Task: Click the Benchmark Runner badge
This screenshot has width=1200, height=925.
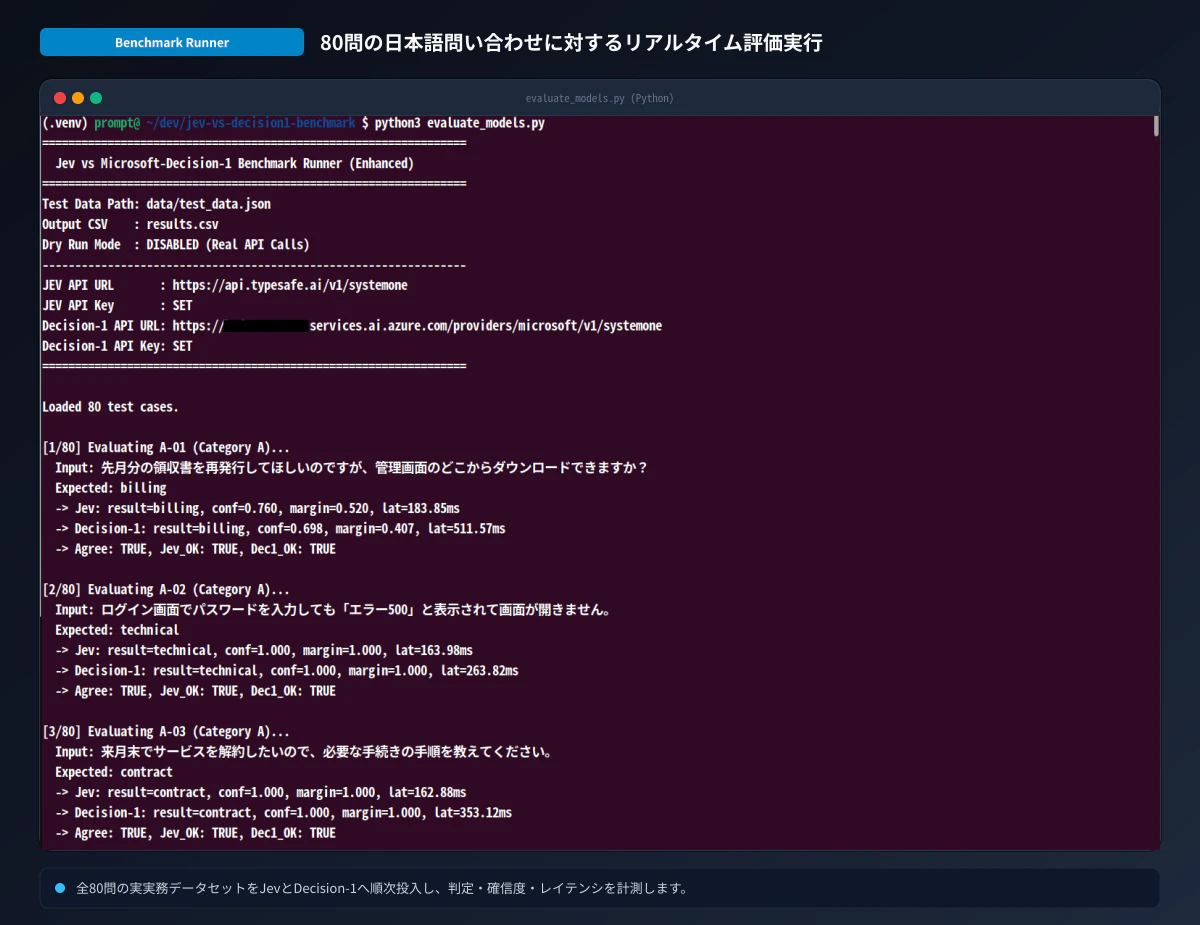Action: [172, 42]
